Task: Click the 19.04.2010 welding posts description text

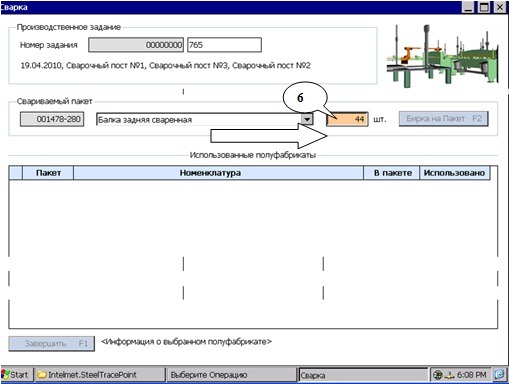Action: point(165,65)
